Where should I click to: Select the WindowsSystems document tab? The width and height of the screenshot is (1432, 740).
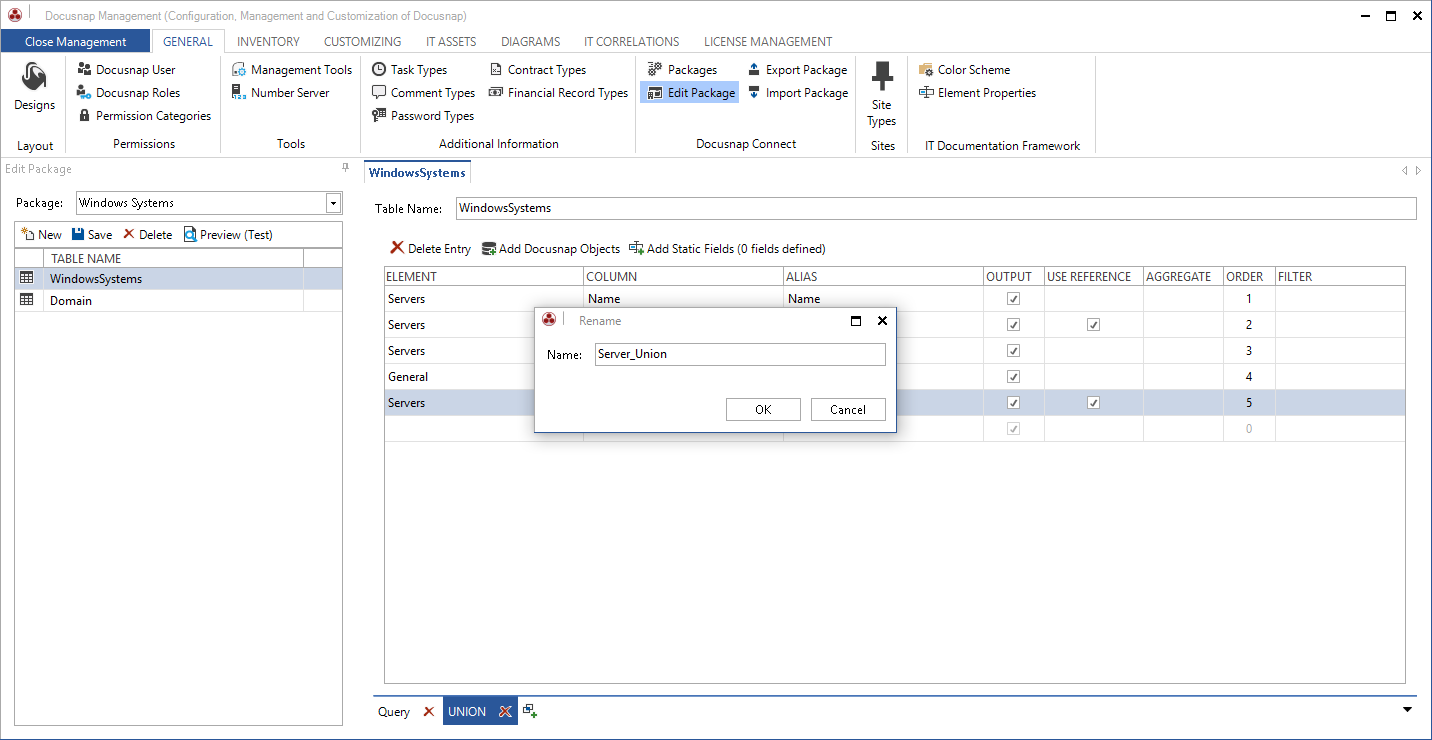(417, 173)
